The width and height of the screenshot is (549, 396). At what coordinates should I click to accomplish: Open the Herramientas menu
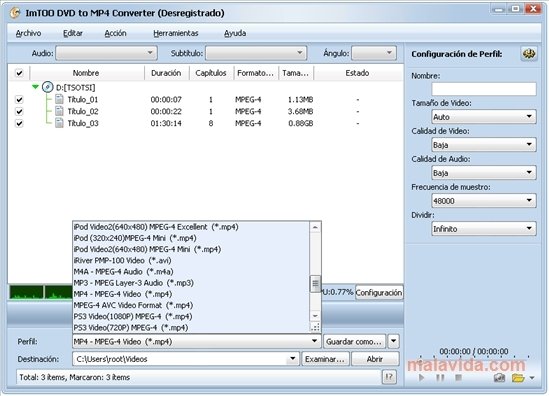176,33
